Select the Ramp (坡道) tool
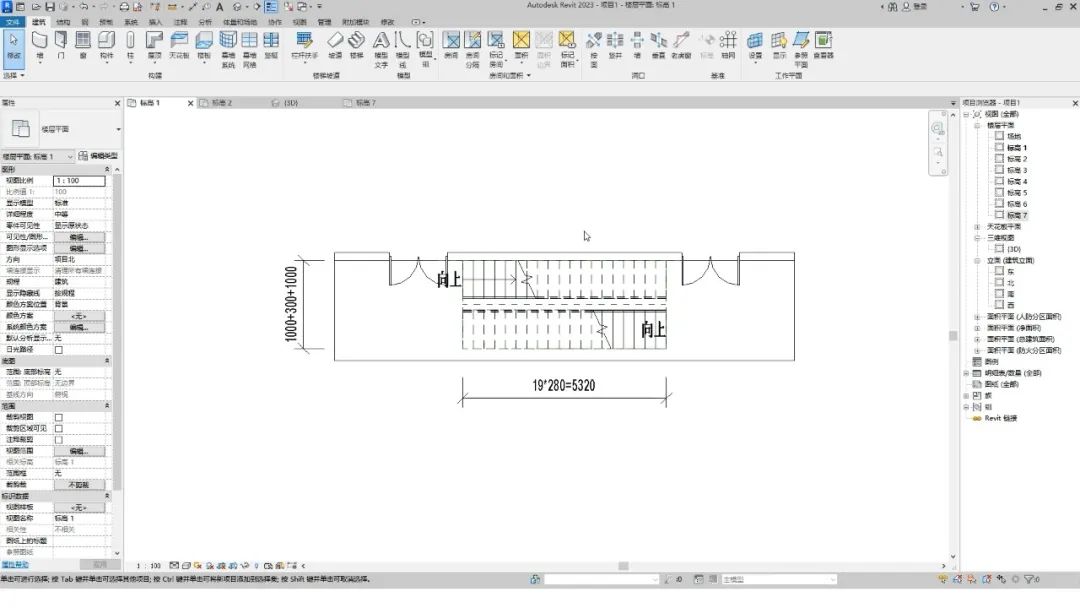 (335, 45)
